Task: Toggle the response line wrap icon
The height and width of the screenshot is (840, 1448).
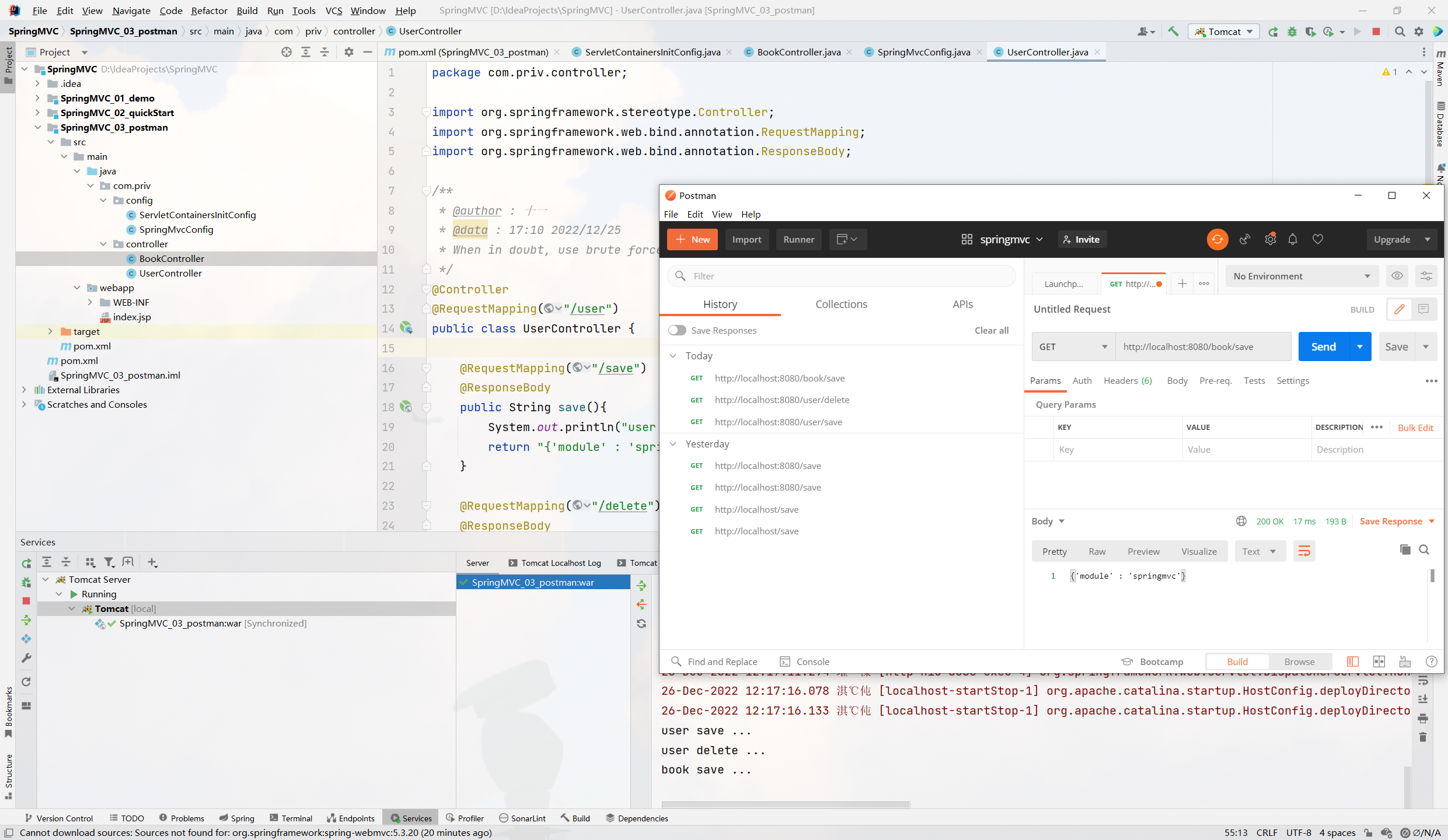Action: pyautogui.click(x=1304, y=551)
